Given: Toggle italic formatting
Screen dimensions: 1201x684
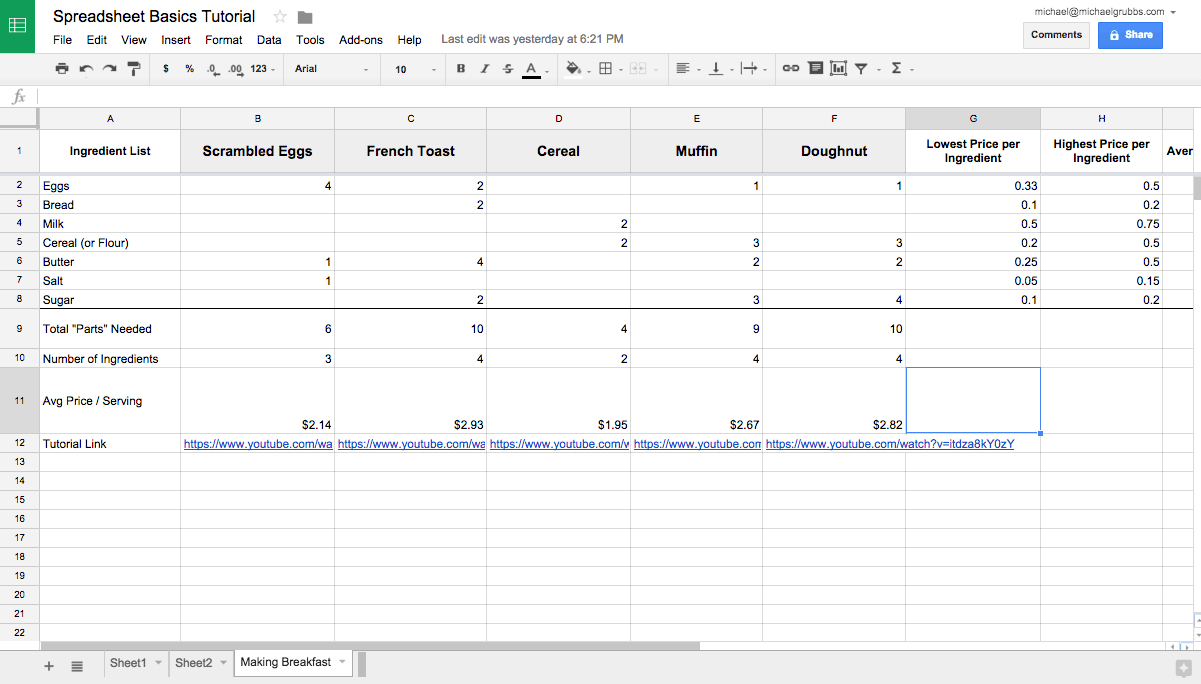Looking at the screenshot, I should pos(483,68).
